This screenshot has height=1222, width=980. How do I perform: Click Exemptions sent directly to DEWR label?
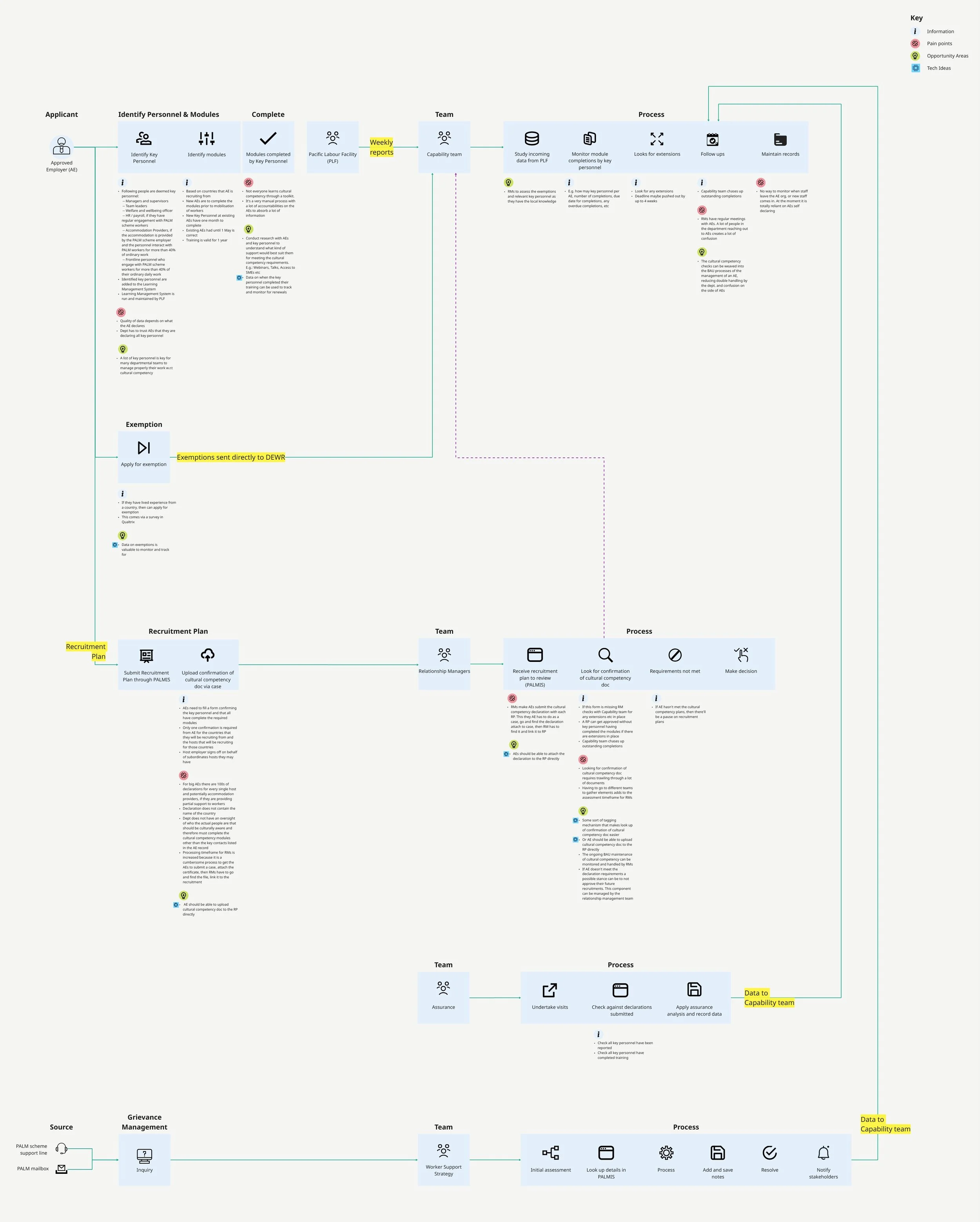[x=230, y=457]
